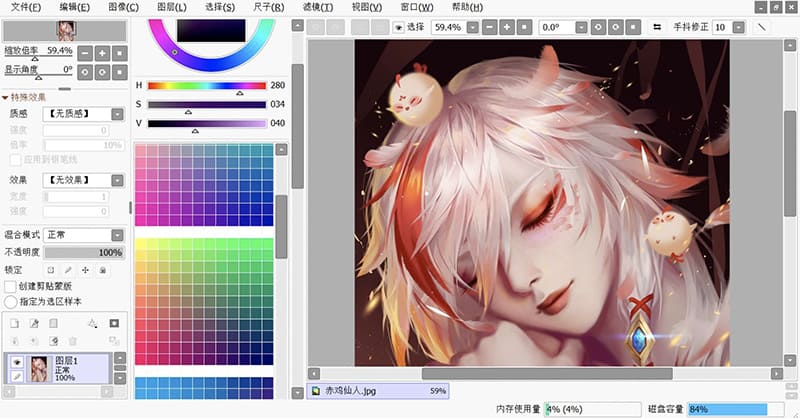Open the 手抖修正 stabilizer value dropdown

click(x=738, y=27)
